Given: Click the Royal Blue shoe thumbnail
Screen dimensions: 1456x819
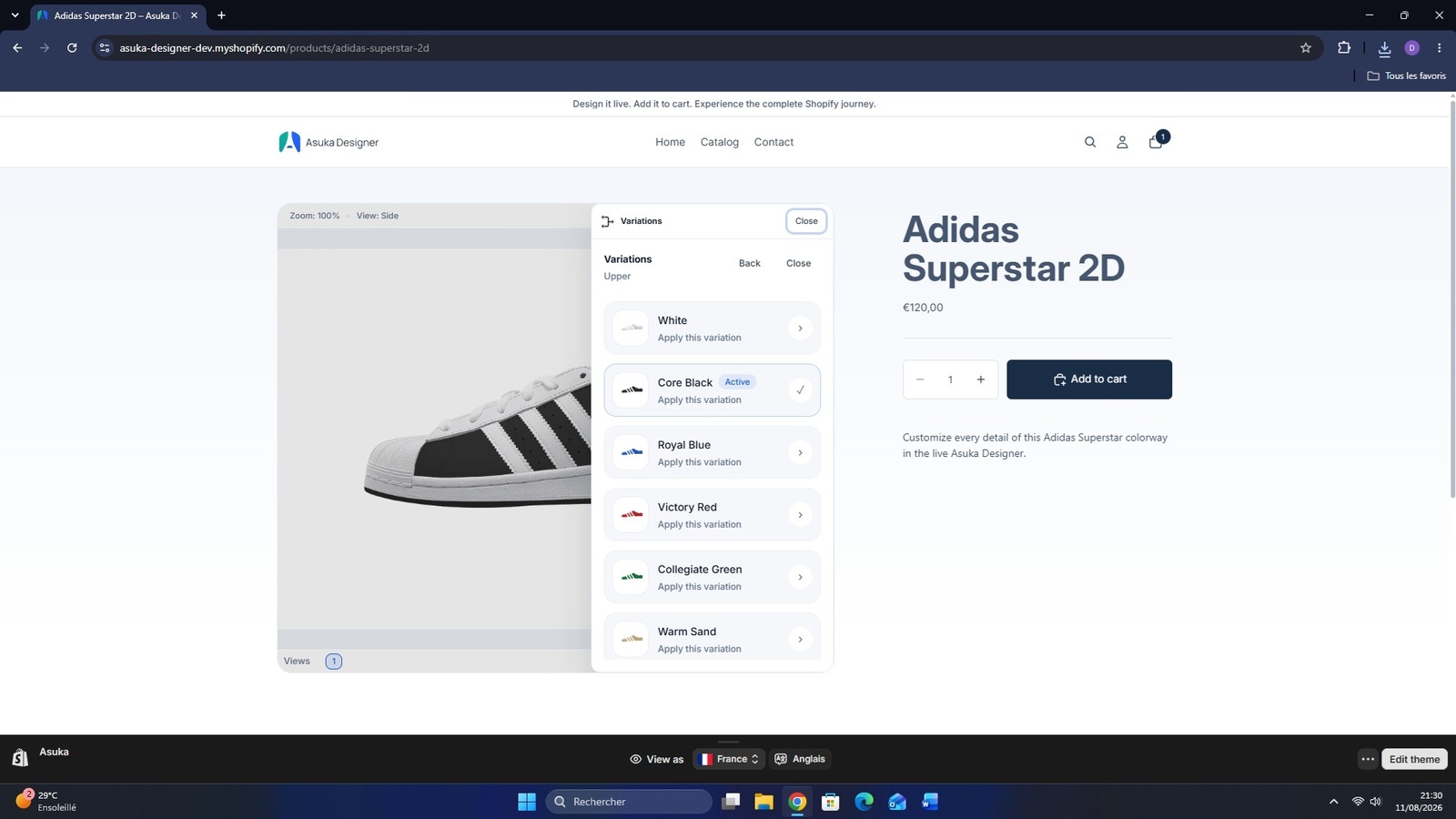Looking at the screenshot, I should [x=631, y=452].
